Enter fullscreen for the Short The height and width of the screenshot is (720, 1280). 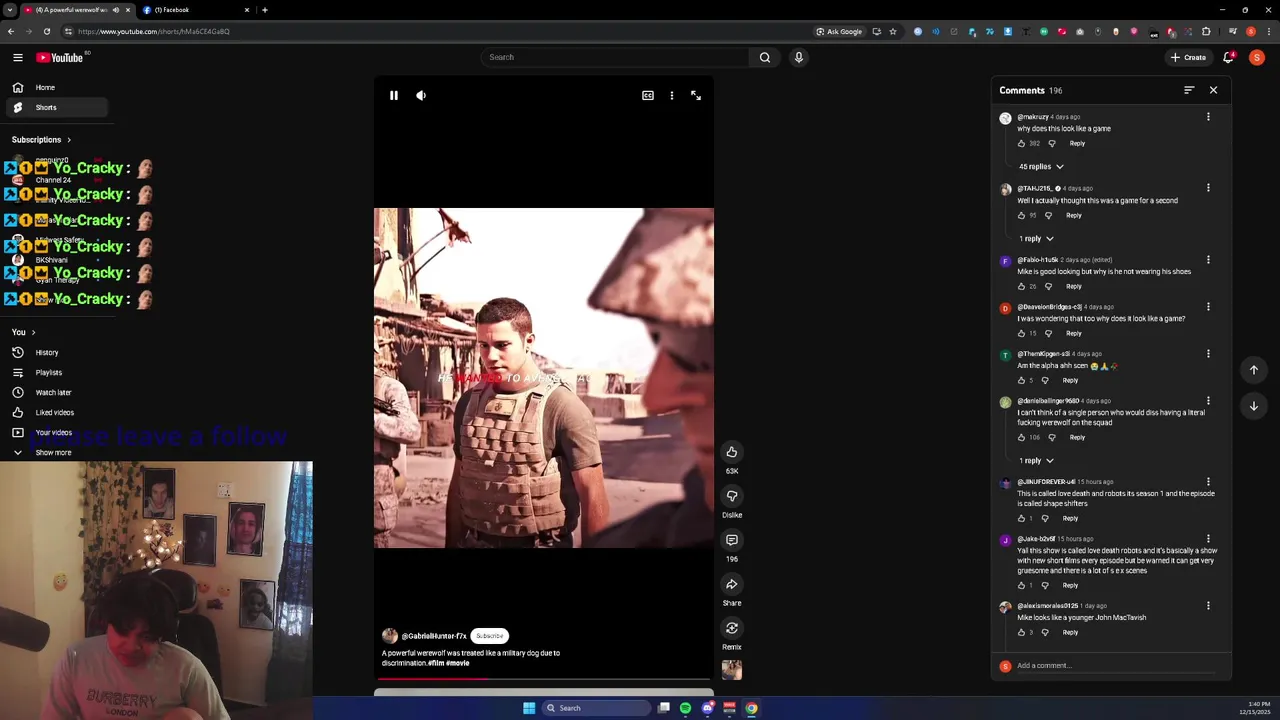(x=696, y=96)
